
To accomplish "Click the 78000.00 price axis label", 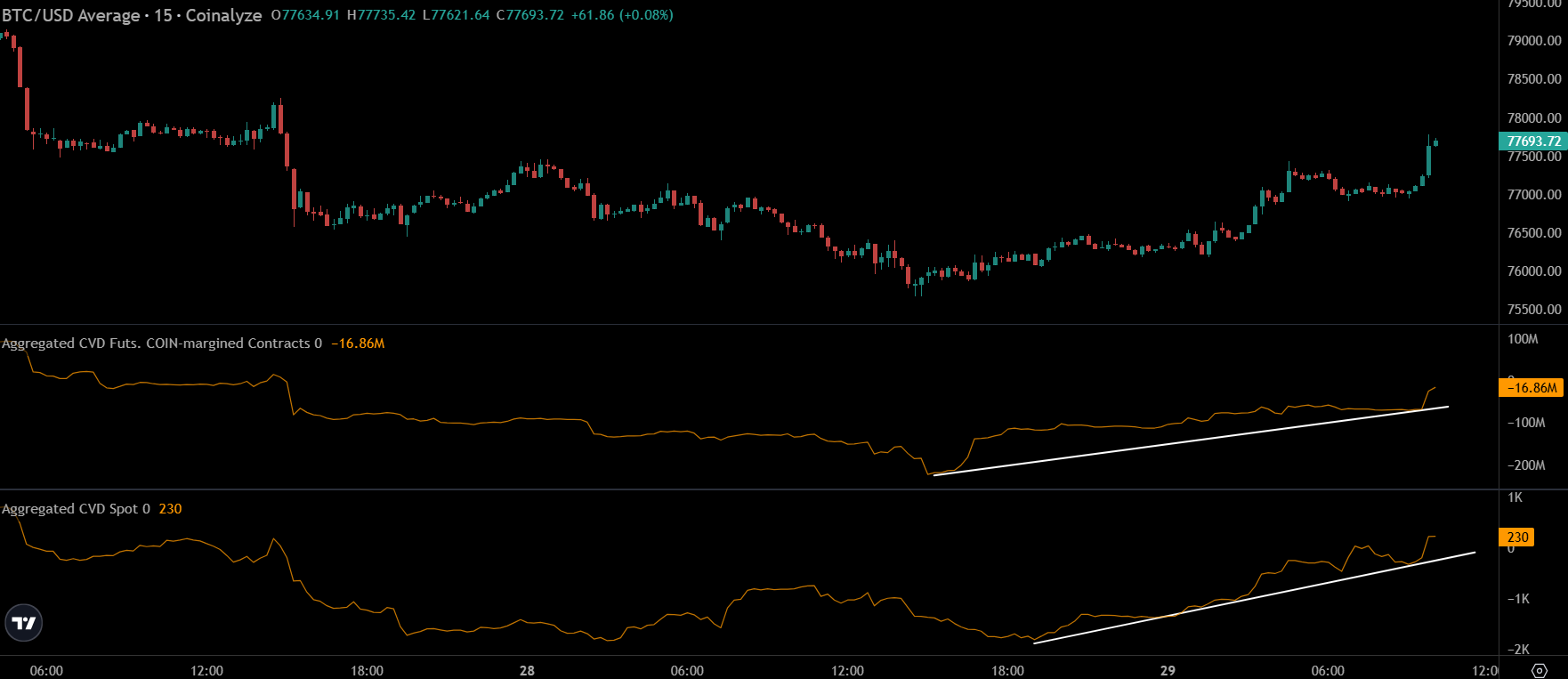I will pos(1534,118).
